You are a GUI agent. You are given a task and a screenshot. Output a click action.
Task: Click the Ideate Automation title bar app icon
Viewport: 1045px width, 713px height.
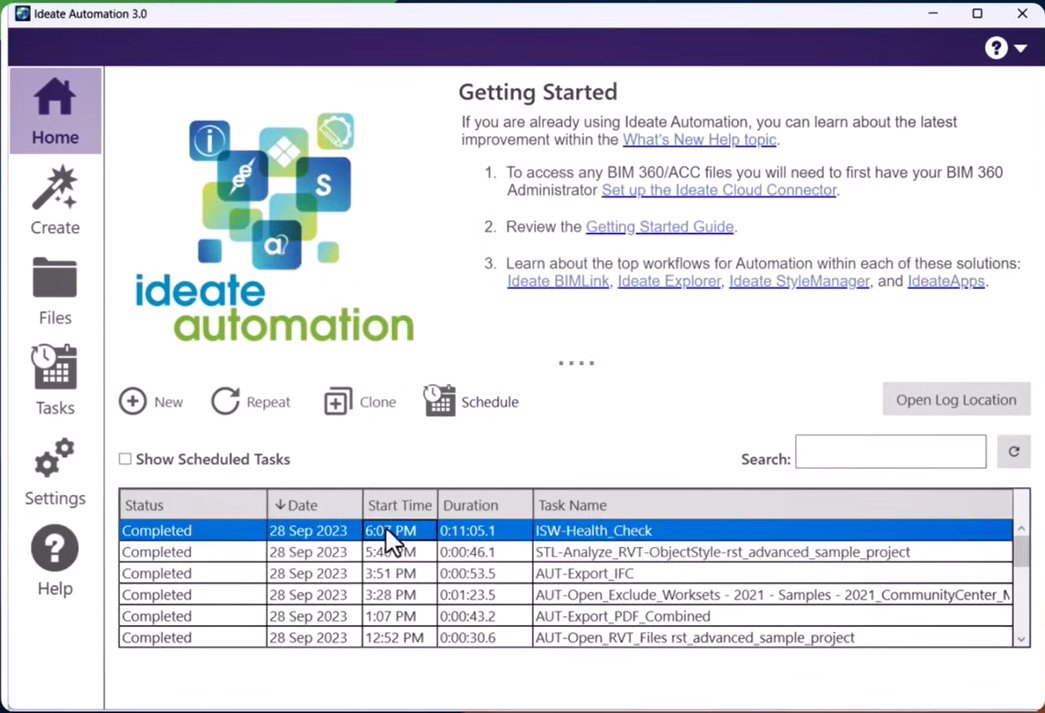point(23,13)
